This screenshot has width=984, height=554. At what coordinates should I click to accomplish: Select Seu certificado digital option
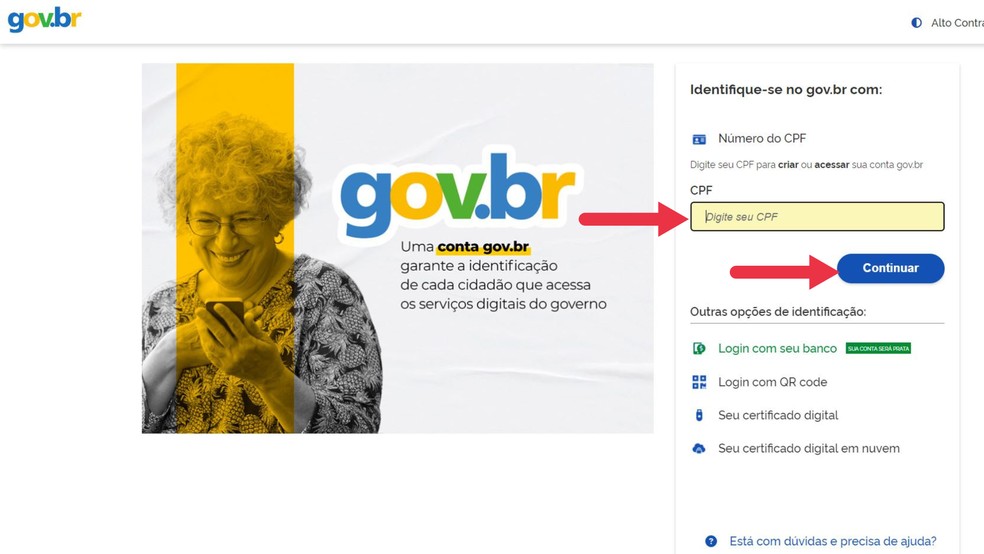pyautogui.click(x=778, y=415)
